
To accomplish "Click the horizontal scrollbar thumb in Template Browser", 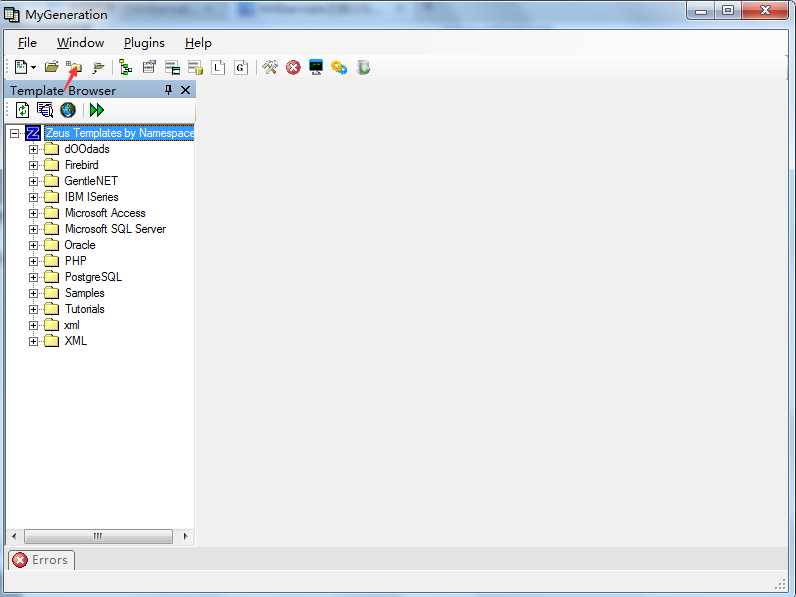I will (98, 536).
